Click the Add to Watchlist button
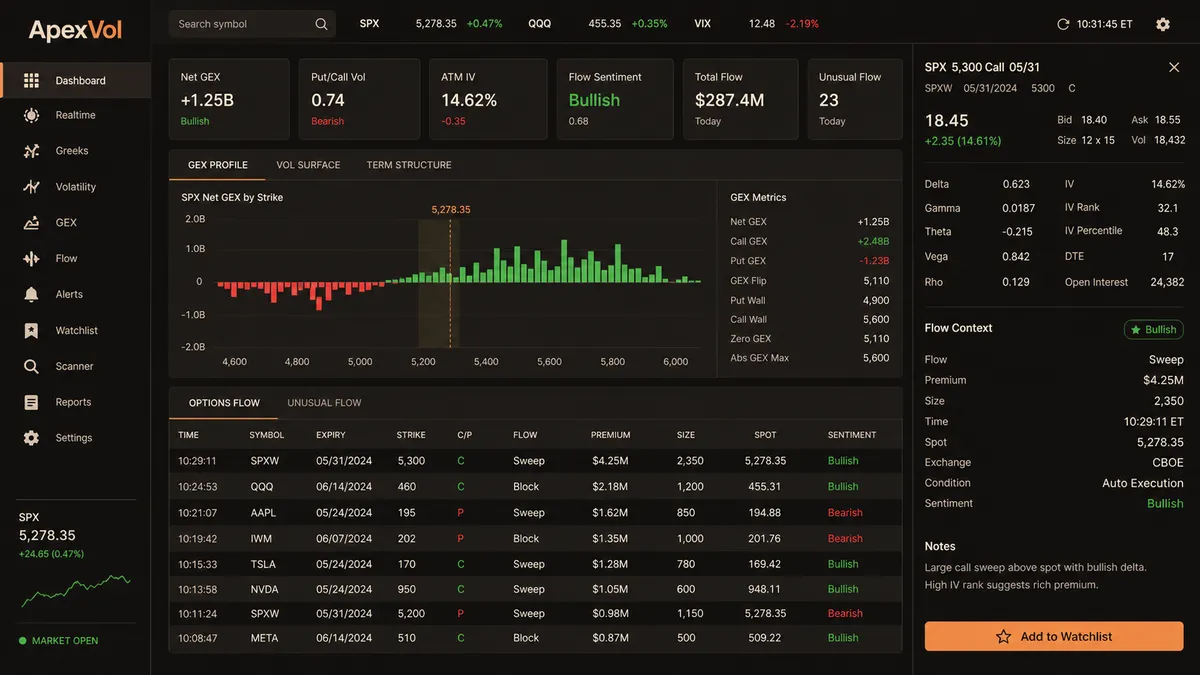 tap(1054, 636)
